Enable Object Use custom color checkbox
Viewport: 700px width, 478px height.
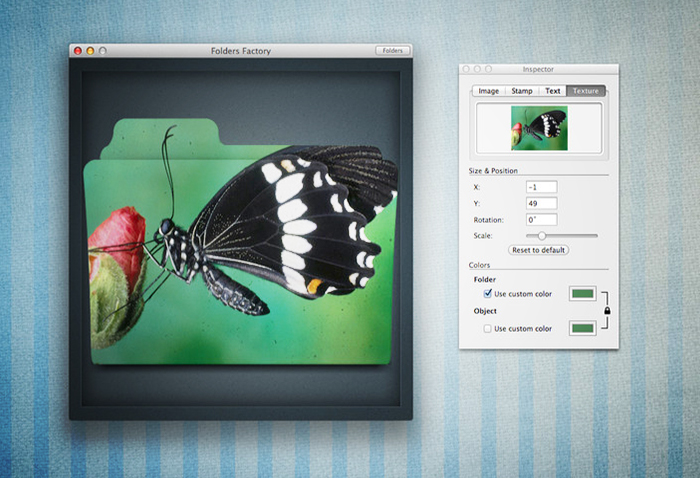click(488, 328)
